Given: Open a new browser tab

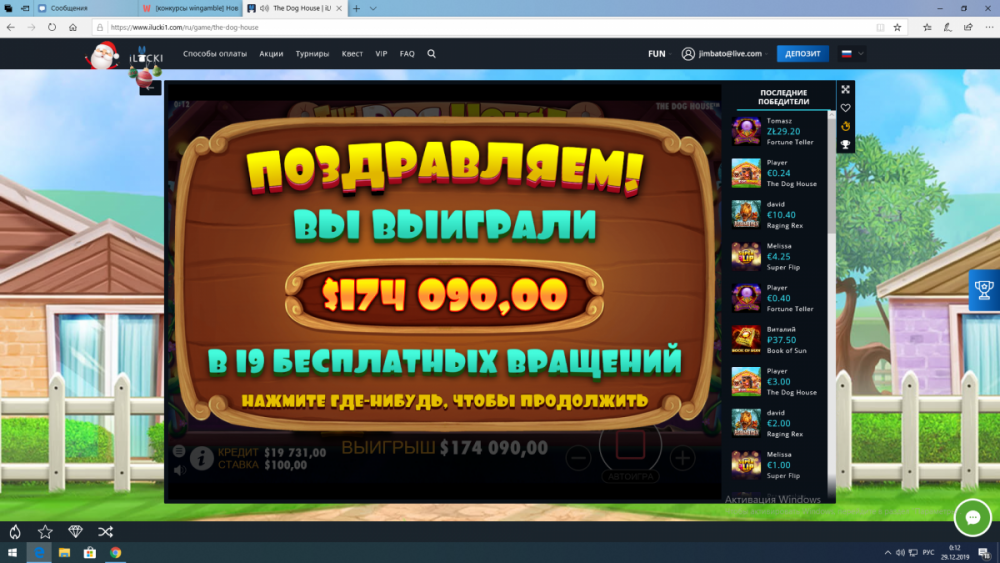Looking at the screenshot, I should pyautogui.click(x=357, y=8).
